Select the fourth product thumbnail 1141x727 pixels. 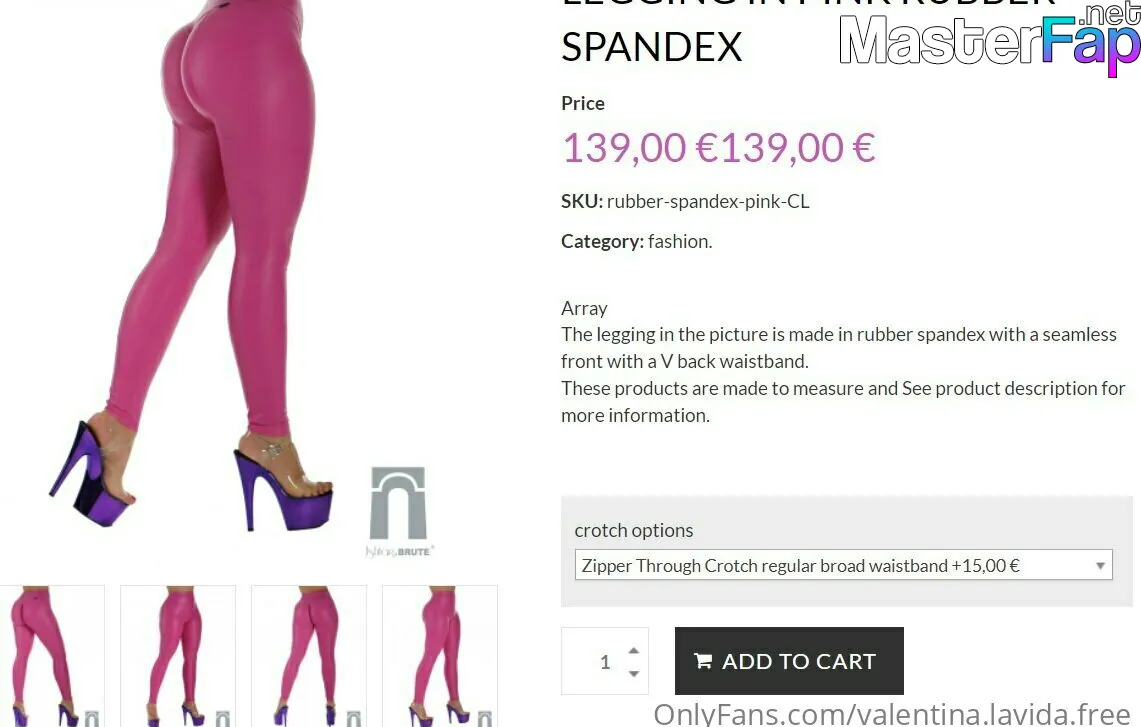pos(440,656)
